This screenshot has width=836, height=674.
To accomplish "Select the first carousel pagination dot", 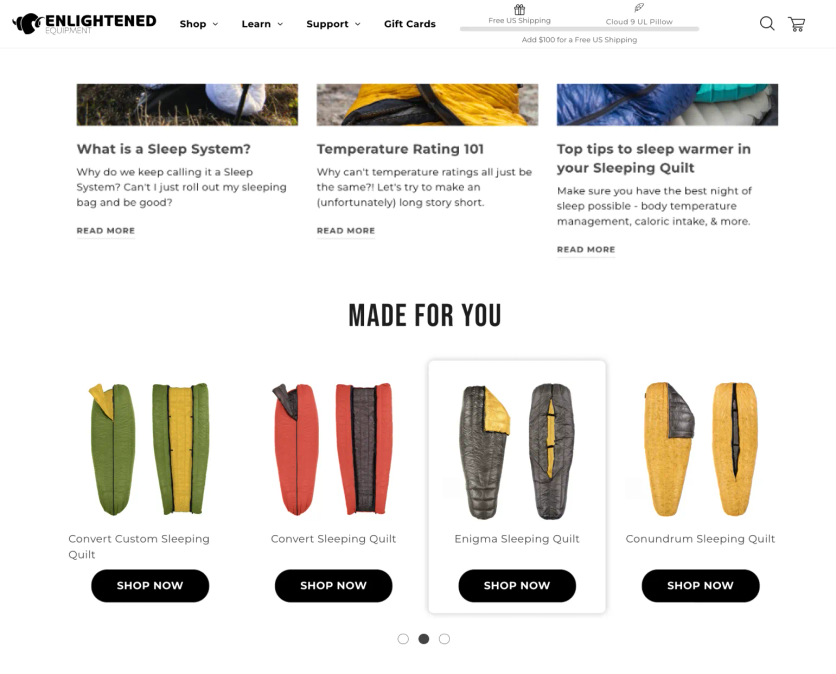I will click(403, 639).
